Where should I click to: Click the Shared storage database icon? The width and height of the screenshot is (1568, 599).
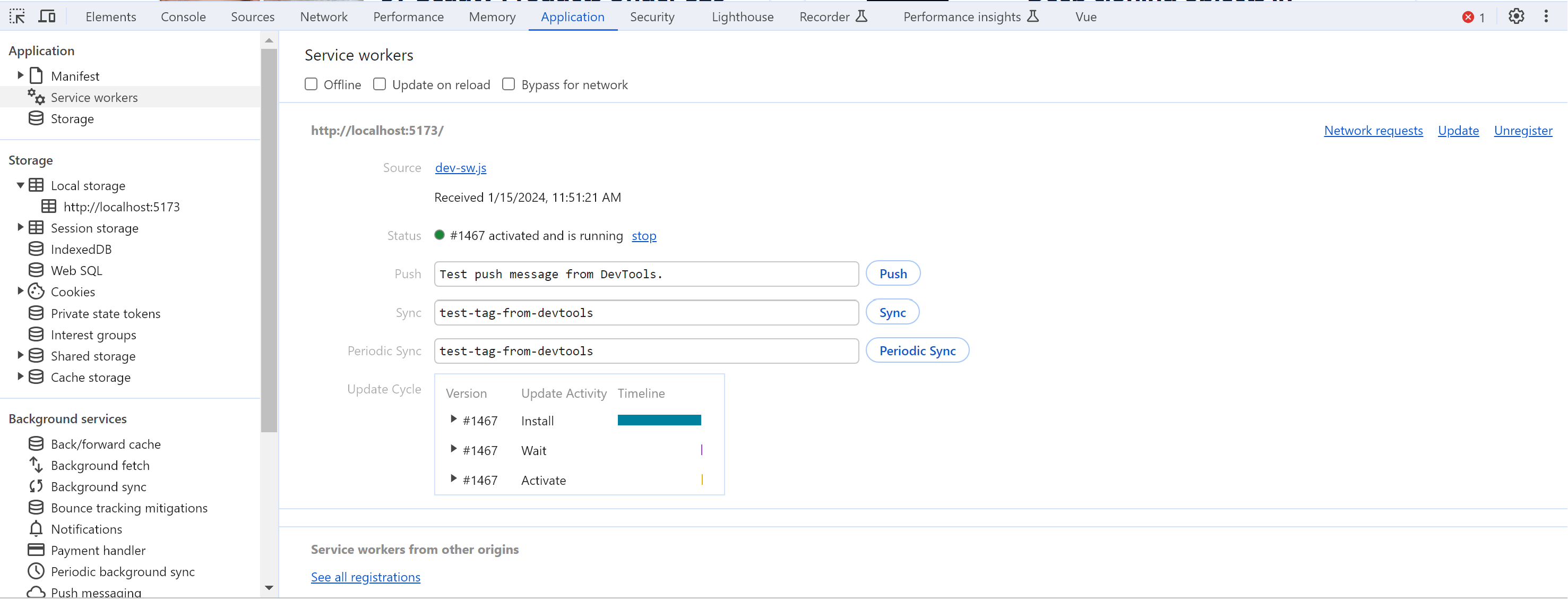(37, 355)
